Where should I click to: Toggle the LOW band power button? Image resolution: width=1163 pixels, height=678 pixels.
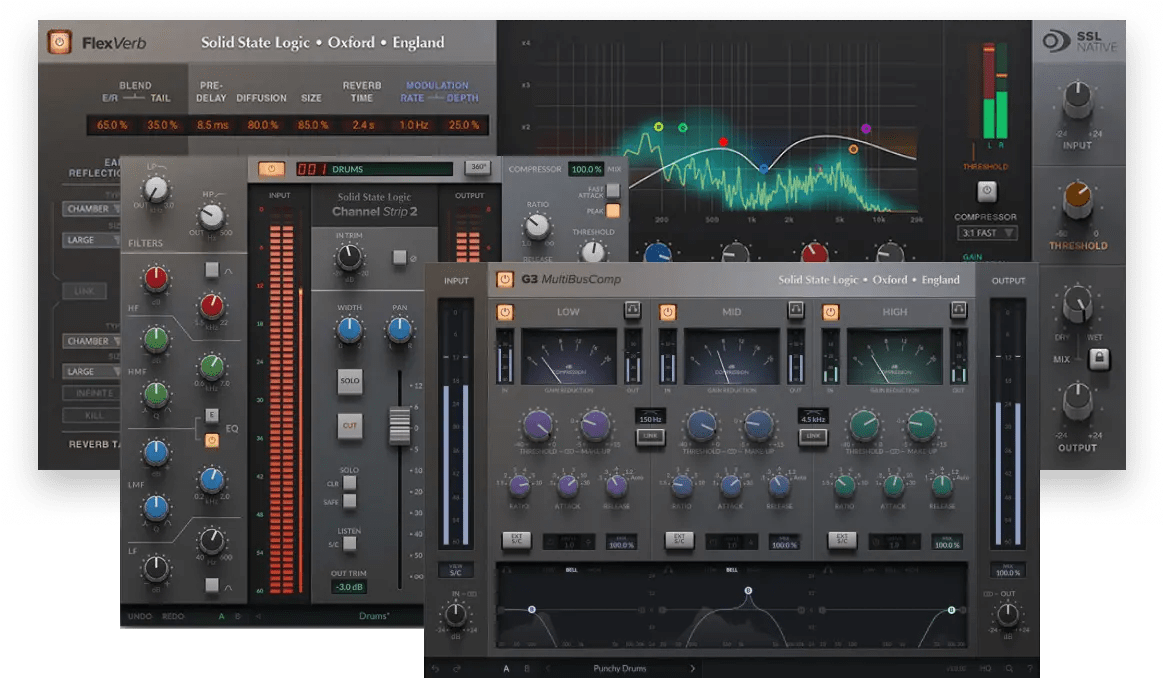(505, 312)
